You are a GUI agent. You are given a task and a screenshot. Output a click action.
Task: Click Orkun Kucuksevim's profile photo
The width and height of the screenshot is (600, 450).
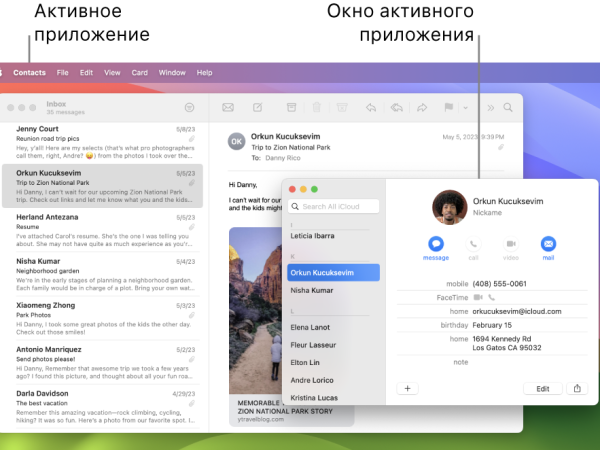click(449, 206)
